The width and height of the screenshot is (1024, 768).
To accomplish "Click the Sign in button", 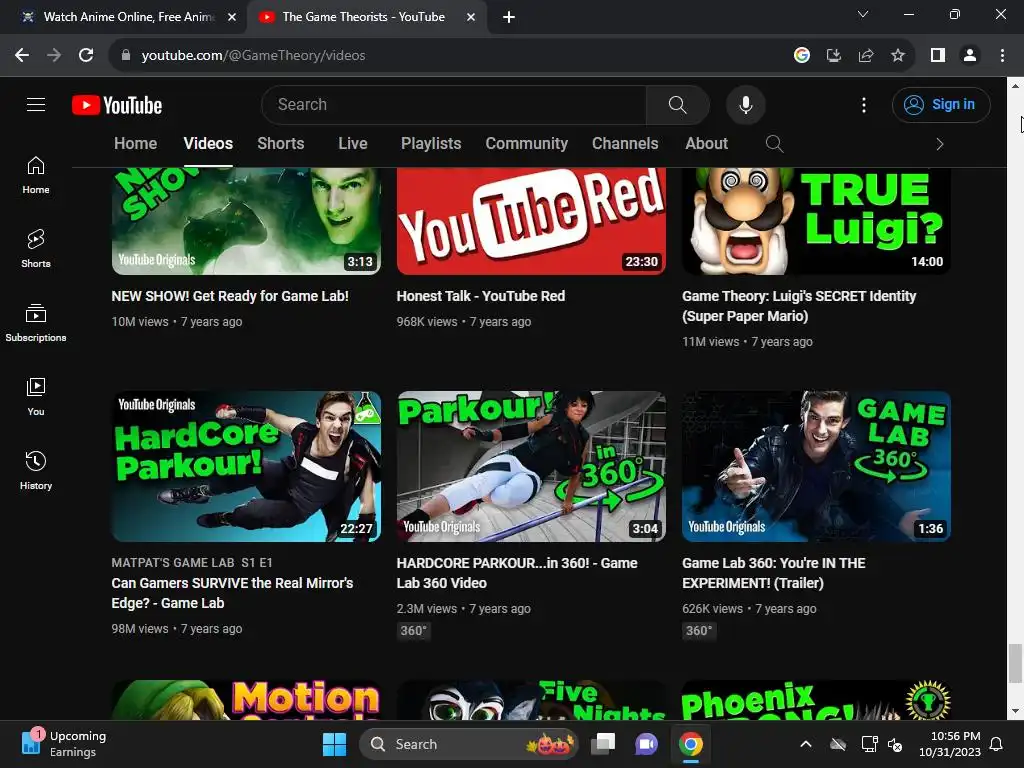I will point(941,104).
